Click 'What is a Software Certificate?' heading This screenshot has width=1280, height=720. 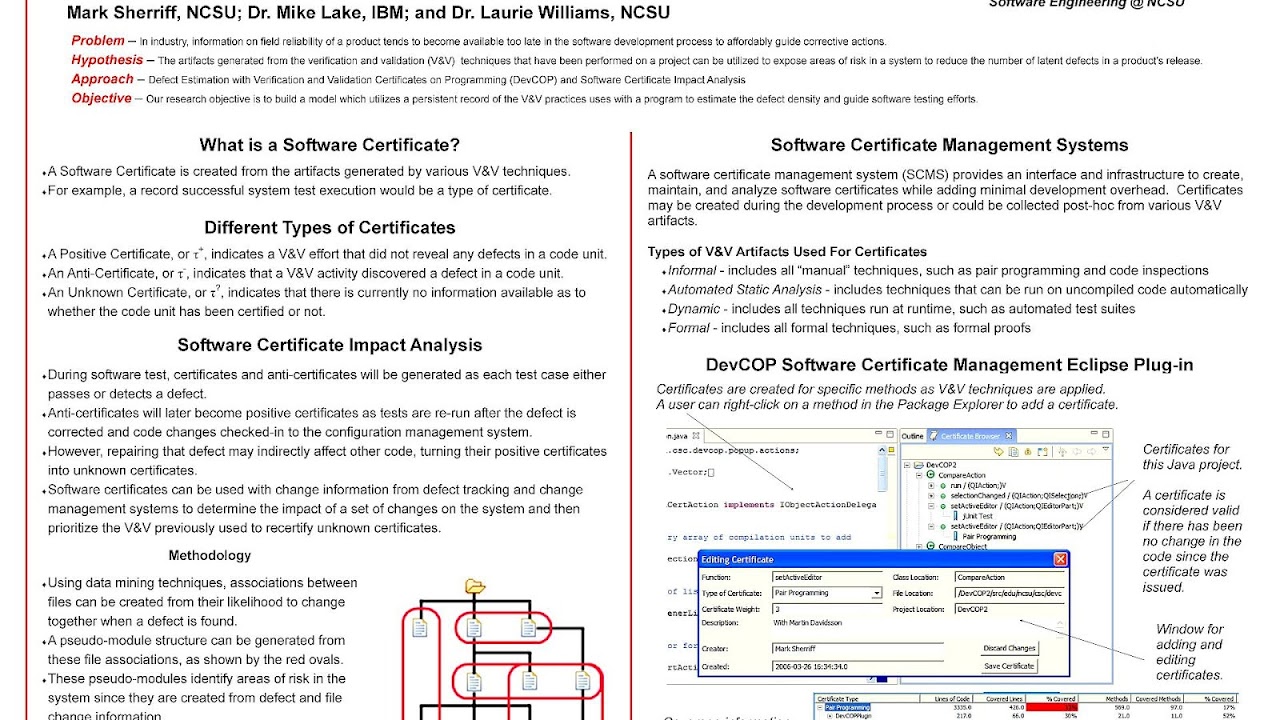tap(330, 145)
